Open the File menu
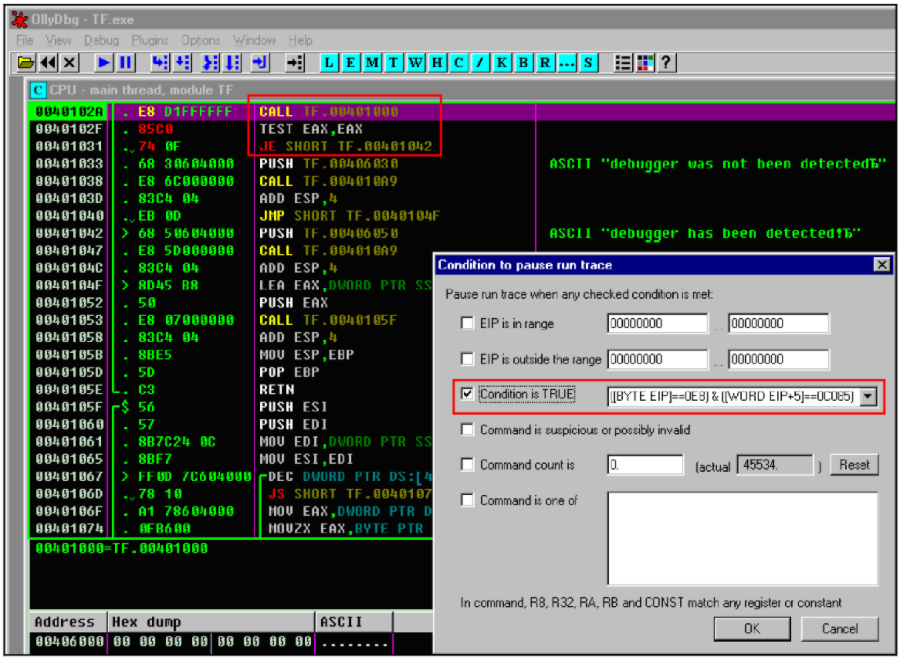This screenshot has width=901, height=660. pyautogui.click(x=25, y=40)
